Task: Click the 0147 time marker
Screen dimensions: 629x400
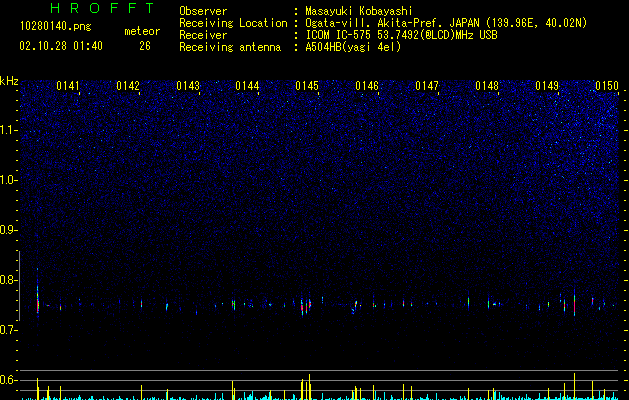Action: click(x=427, y=86)
